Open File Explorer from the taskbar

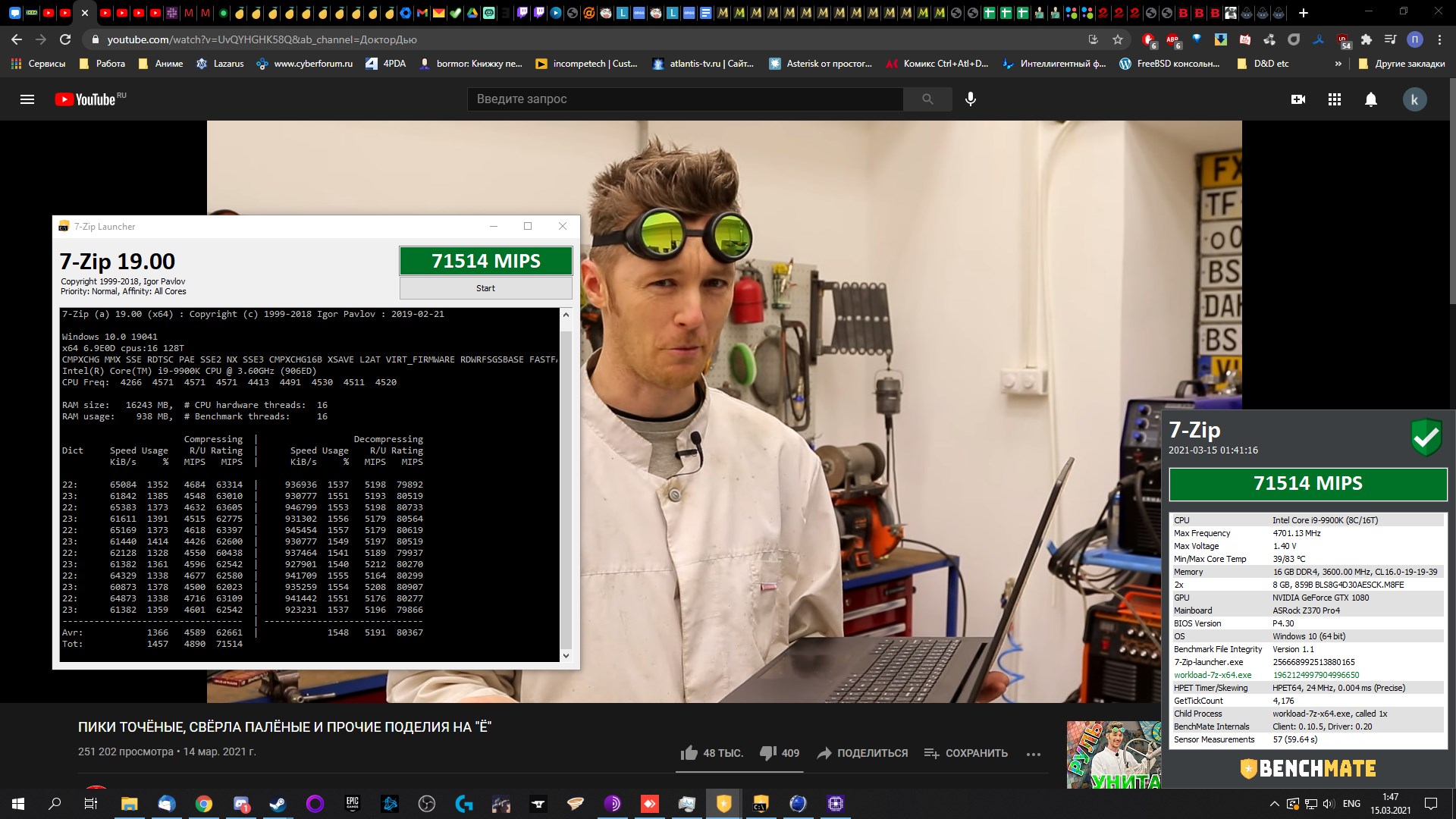(x=130, y=804)
